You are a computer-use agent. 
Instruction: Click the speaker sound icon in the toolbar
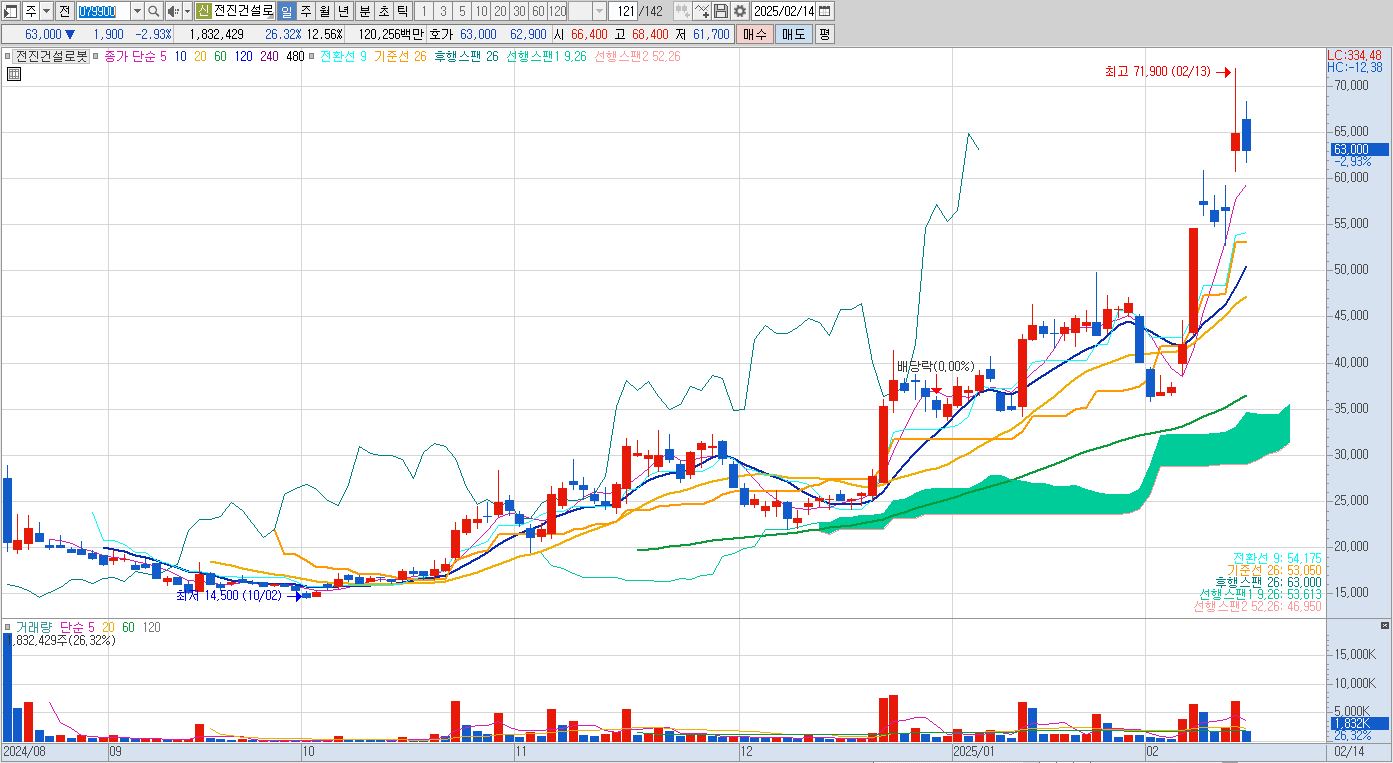point(172,11)
